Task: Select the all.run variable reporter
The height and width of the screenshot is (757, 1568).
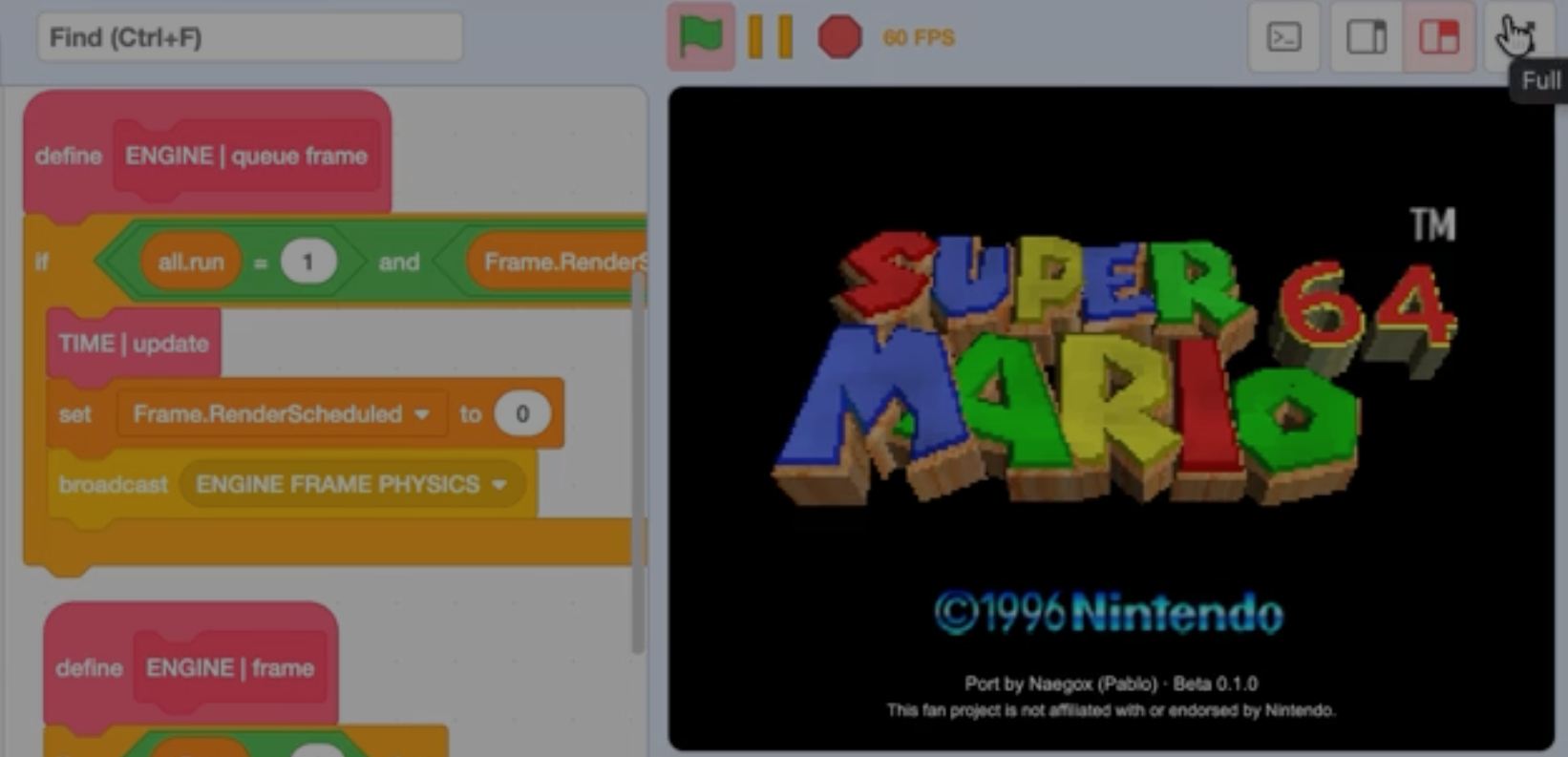Action: coord(191,262)
